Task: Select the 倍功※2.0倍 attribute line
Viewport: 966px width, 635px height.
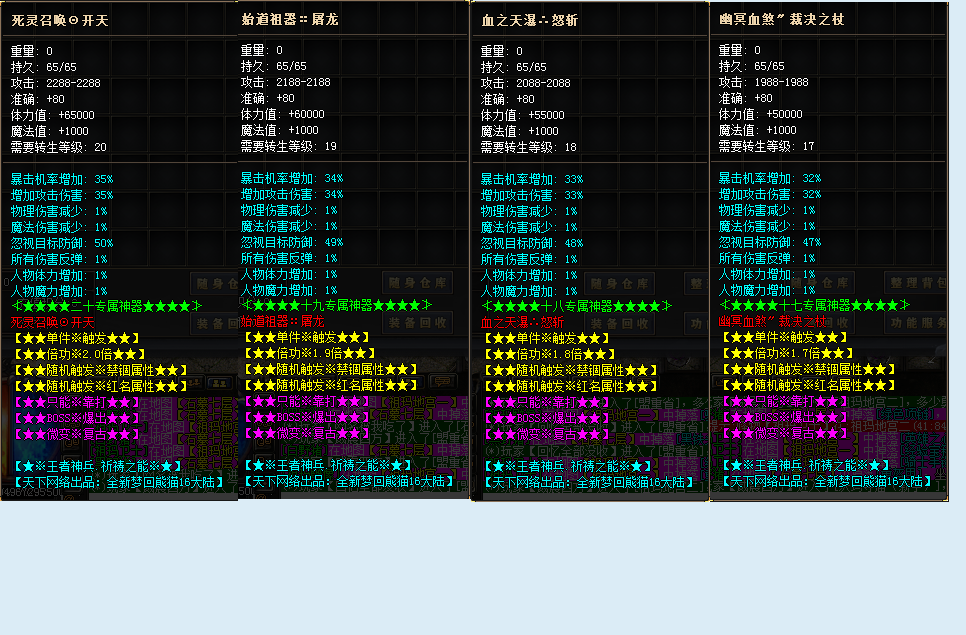Action: point(78,354)
